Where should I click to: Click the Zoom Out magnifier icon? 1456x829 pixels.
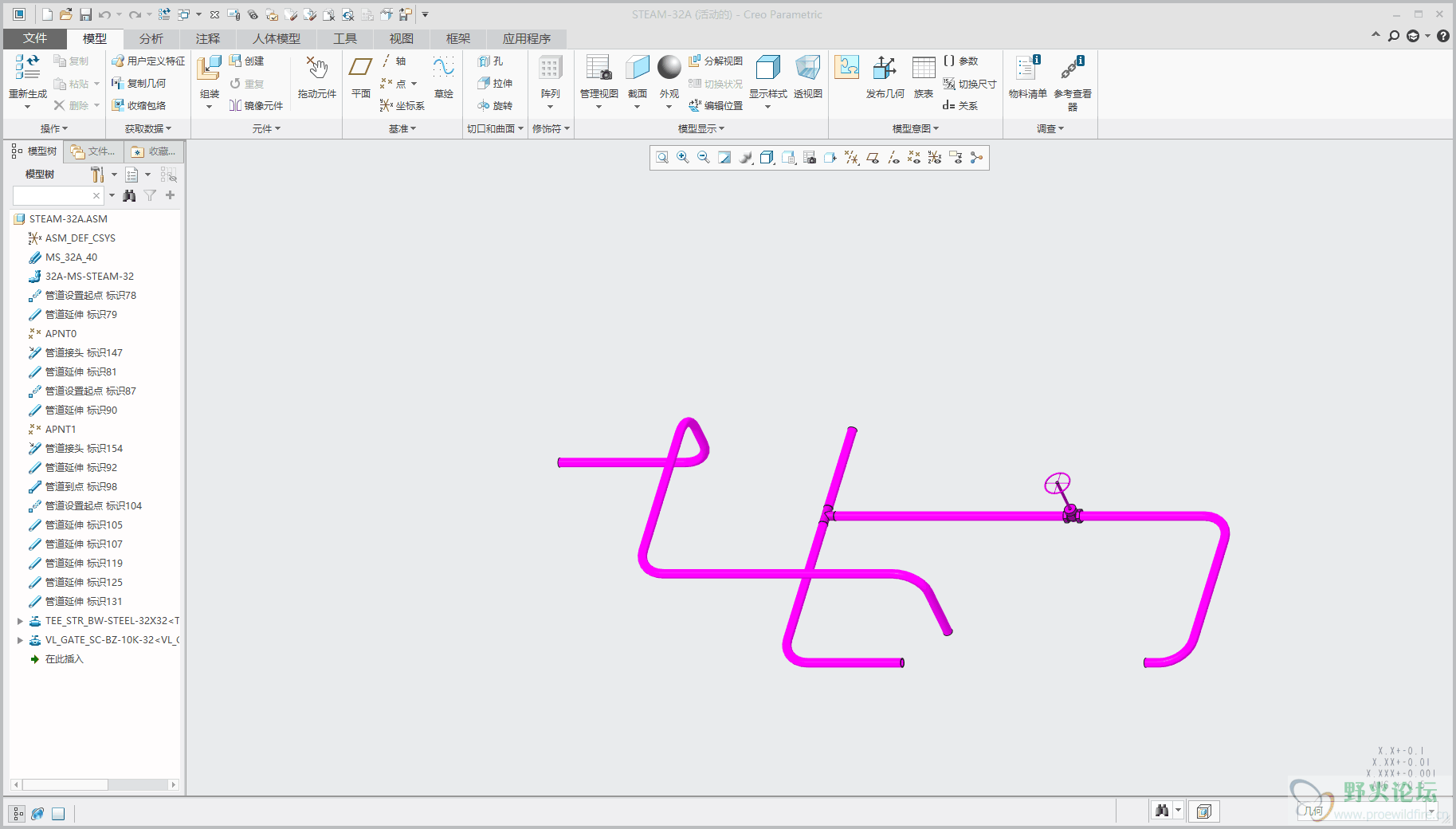704,158
